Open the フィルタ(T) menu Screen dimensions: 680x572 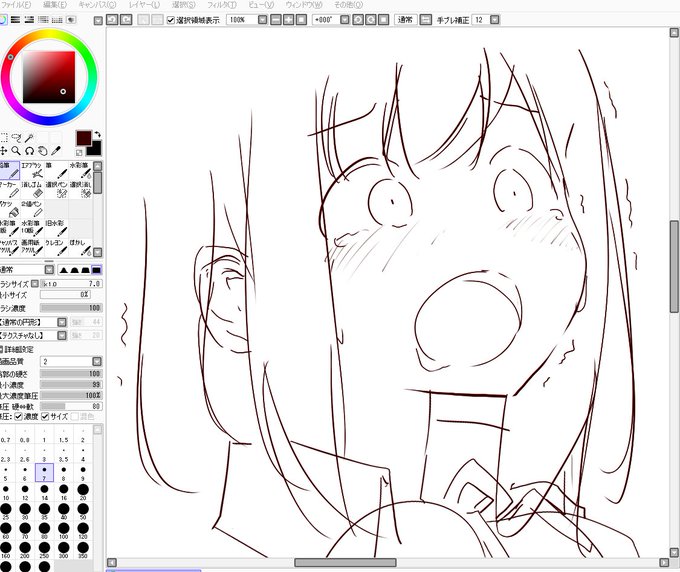[x=222, y=5]
